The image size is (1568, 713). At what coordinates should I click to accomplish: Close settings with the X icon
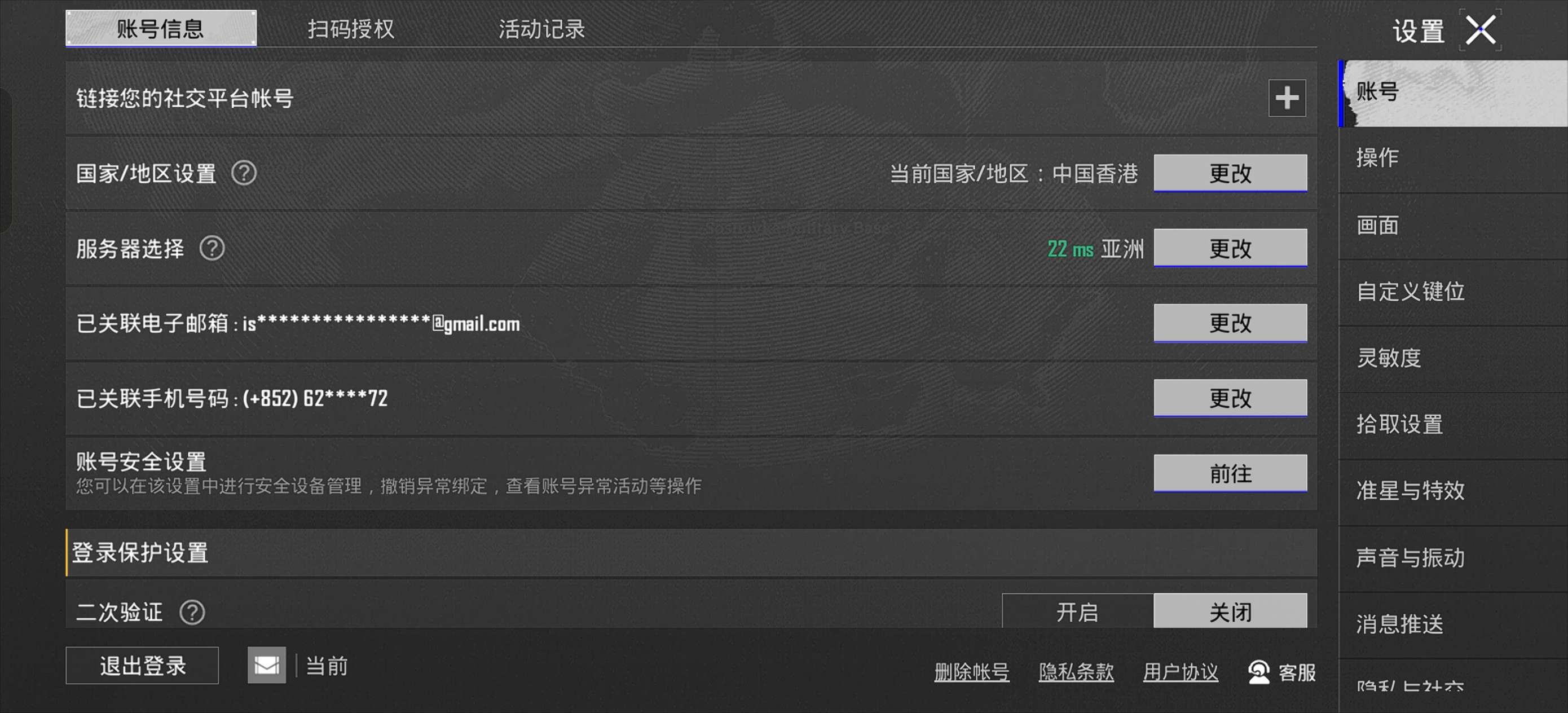(x=1481, y=30)
